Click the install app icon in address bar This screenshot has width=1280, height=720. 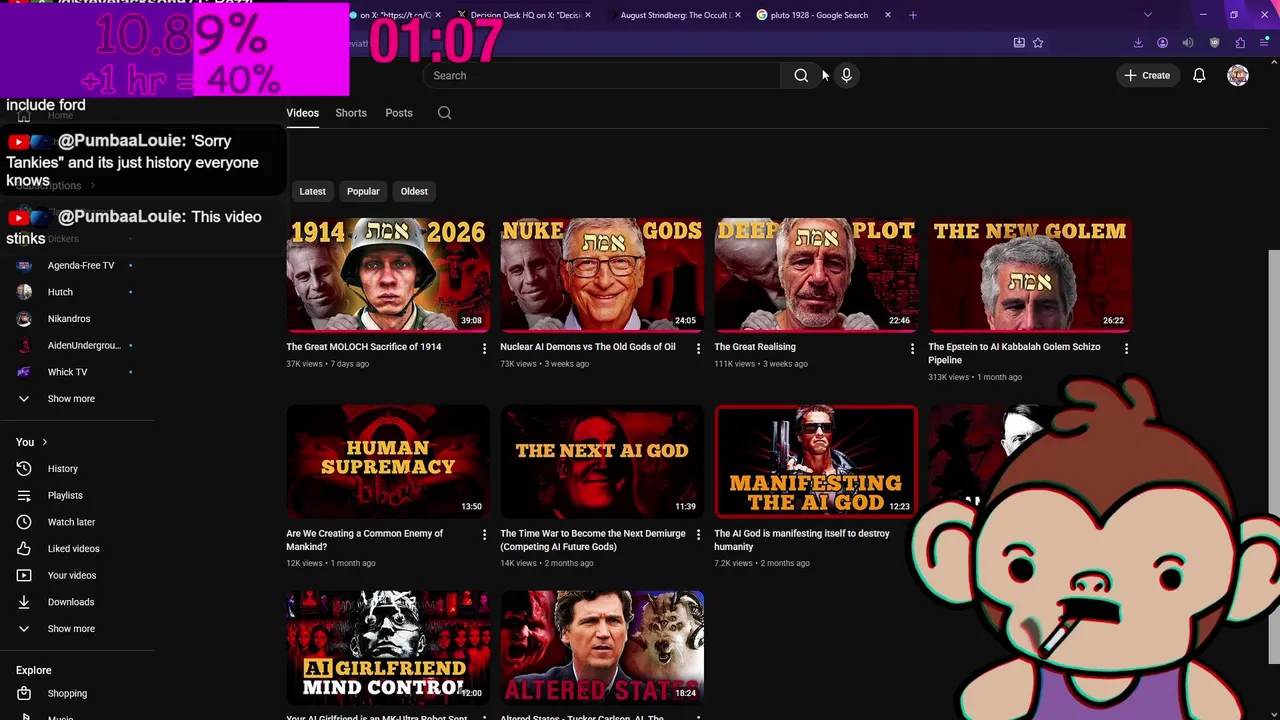click(1019, 43)
